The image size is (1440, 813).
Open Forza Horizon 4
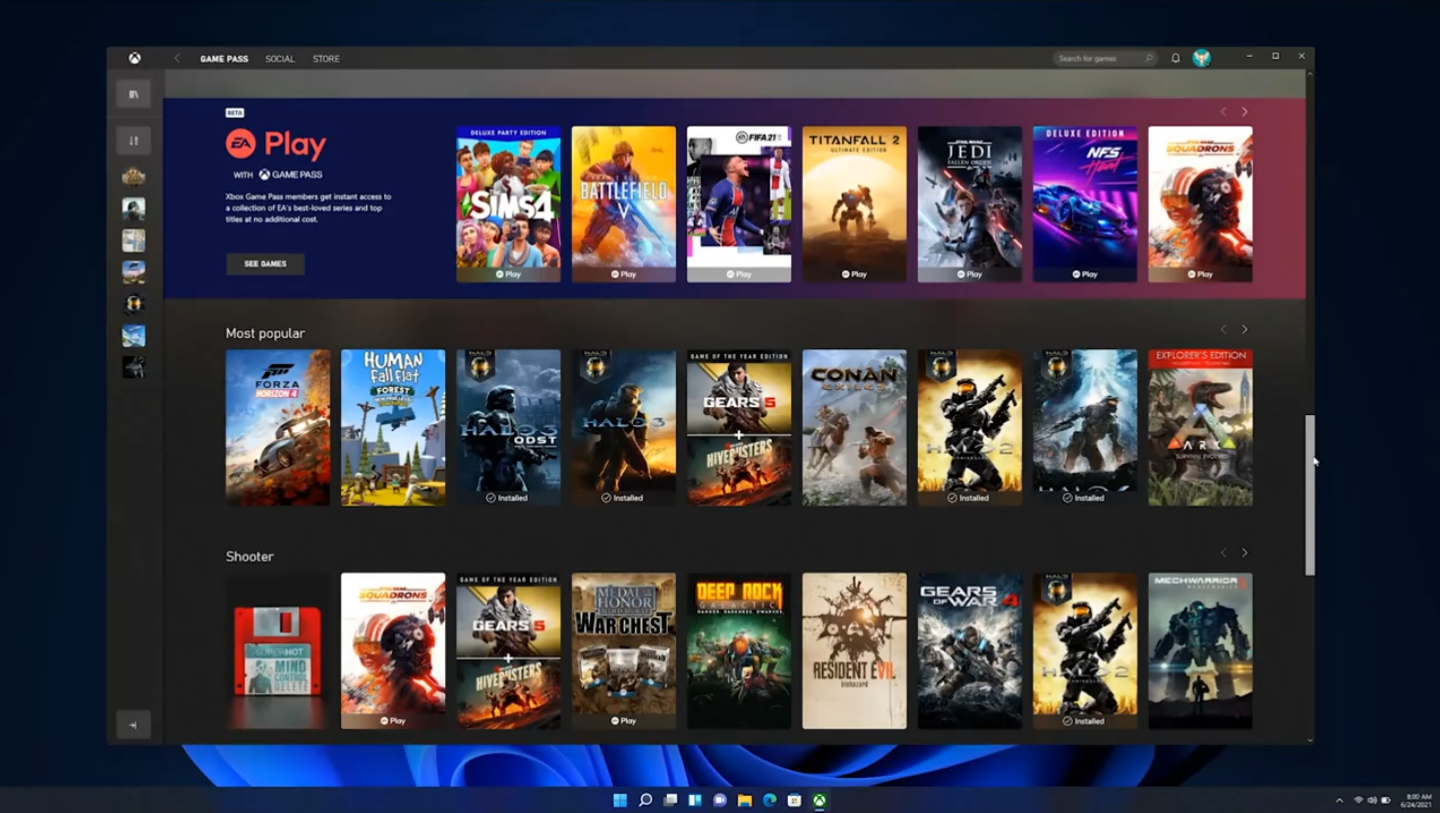click(x=278, y=427)
